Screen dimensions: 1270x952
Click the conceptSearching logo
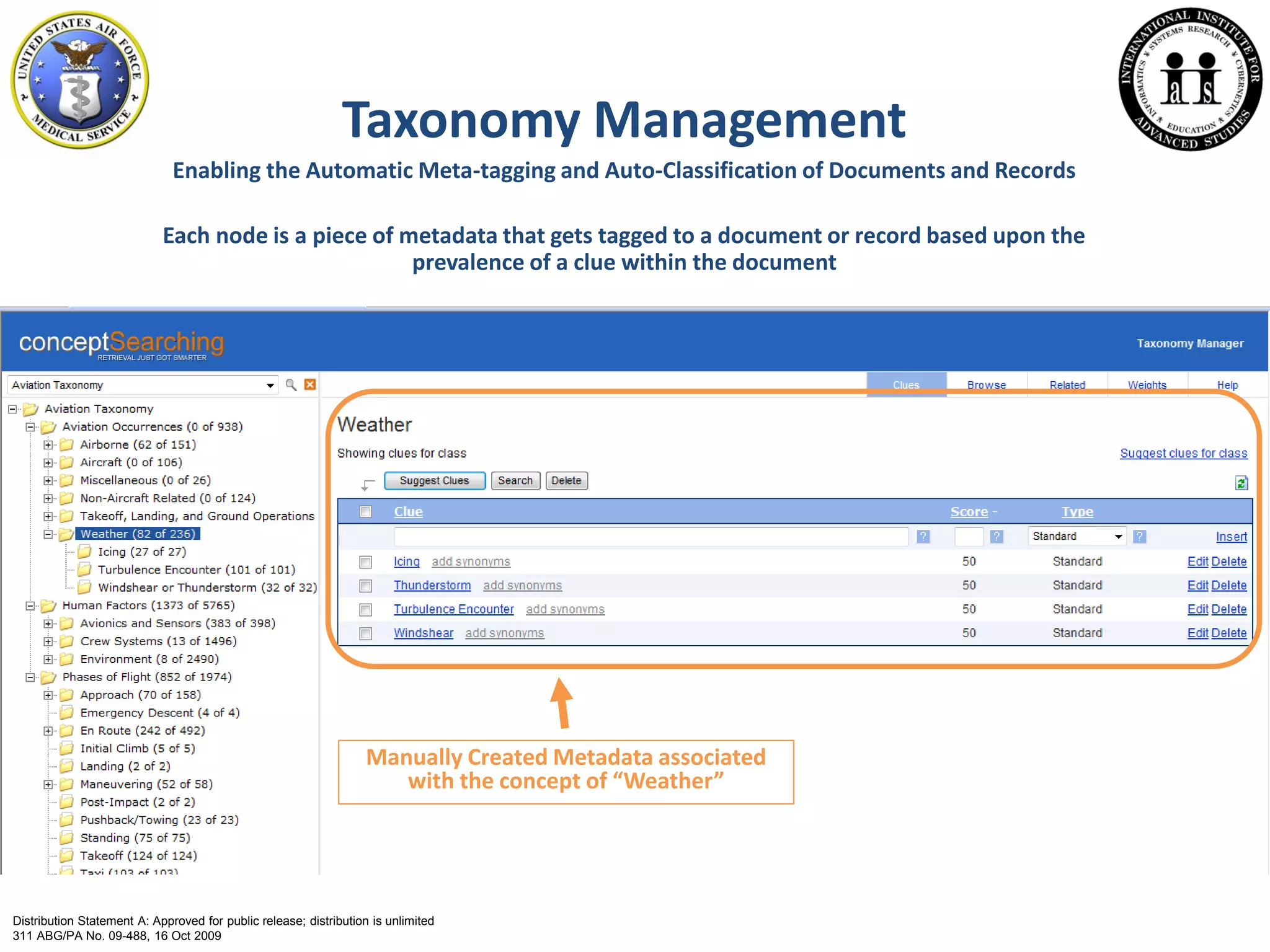[122, 345]
